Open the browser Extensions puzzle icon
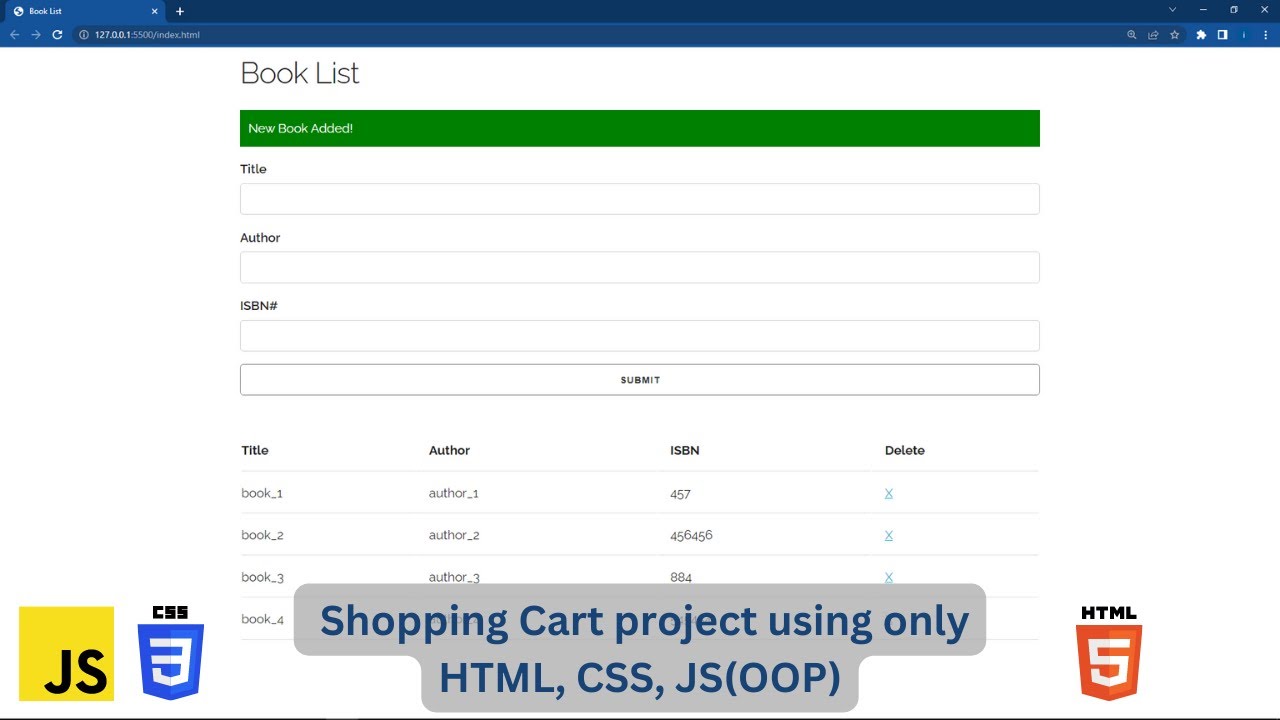Image resolution: width=1280 pixels, height=720 pixels. pos(1201,34)
